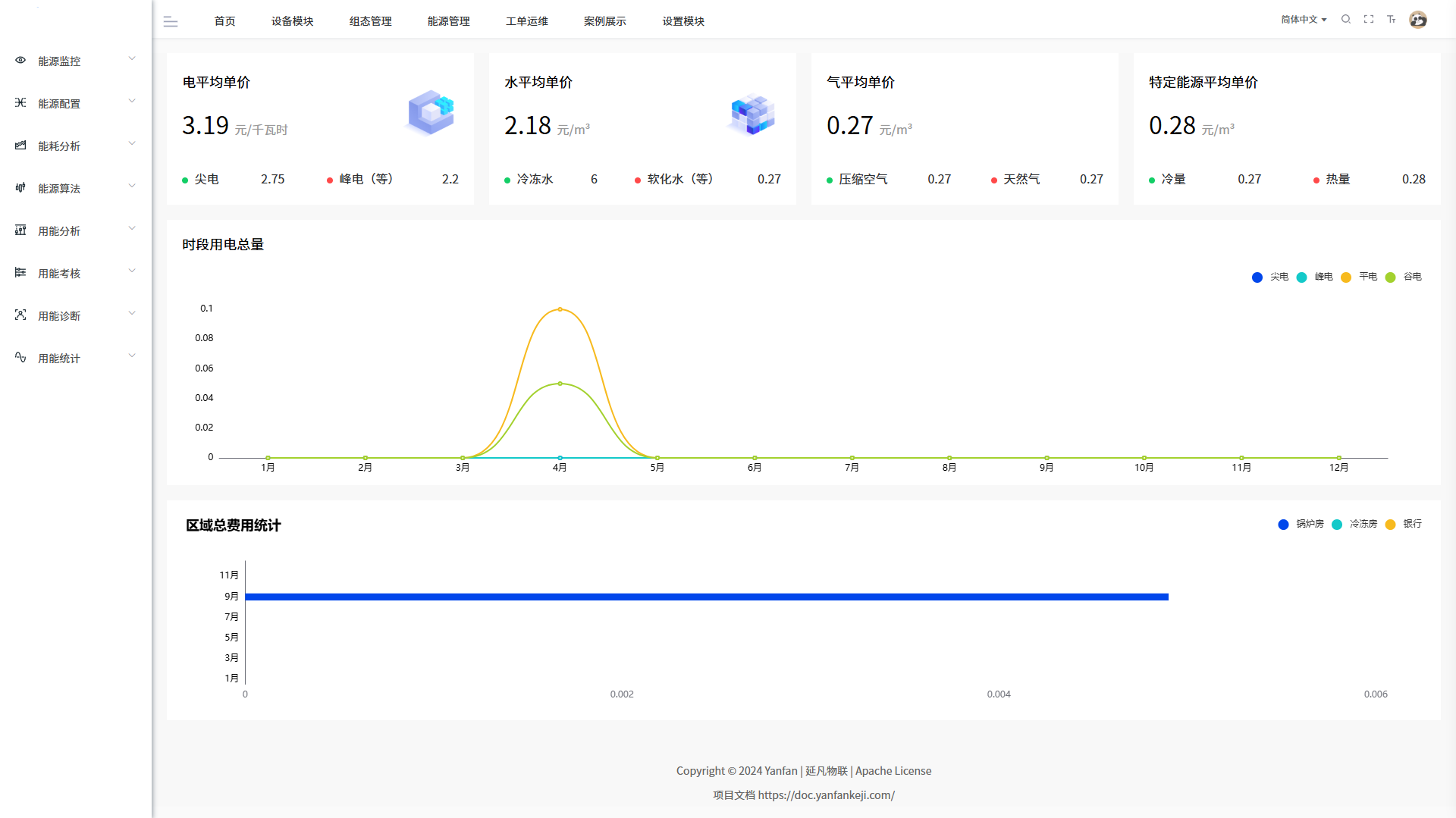This screenshot has width=1456, height=818.
Task: Open the 简体中文 language dropdown
Action: [x=1304, y=20]
